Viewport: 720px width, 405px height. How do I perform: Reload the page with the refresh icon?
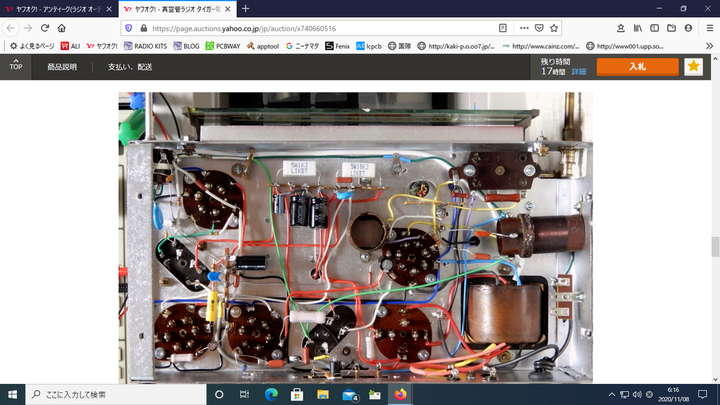45,28
